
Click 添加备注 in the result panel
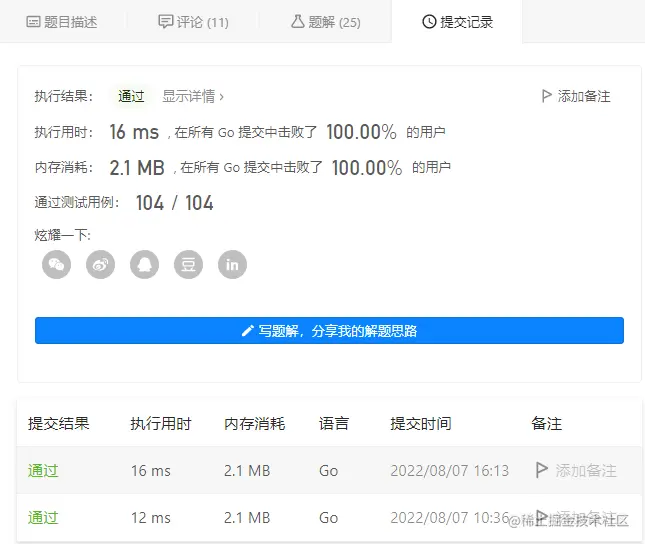click(576, 96)
